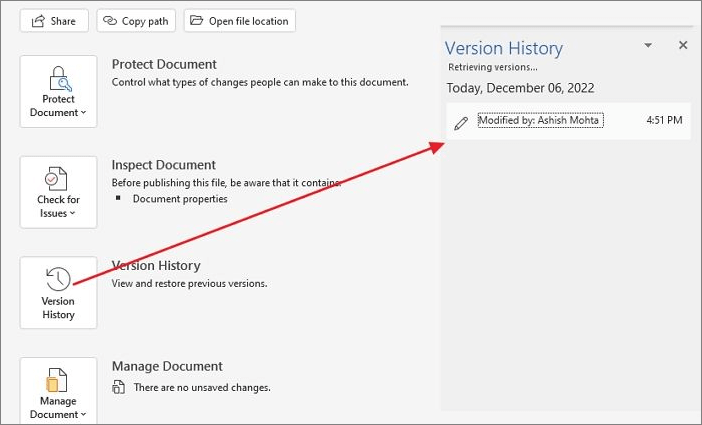
Task: Open Version History clock icon
Action: click(58, 279)
